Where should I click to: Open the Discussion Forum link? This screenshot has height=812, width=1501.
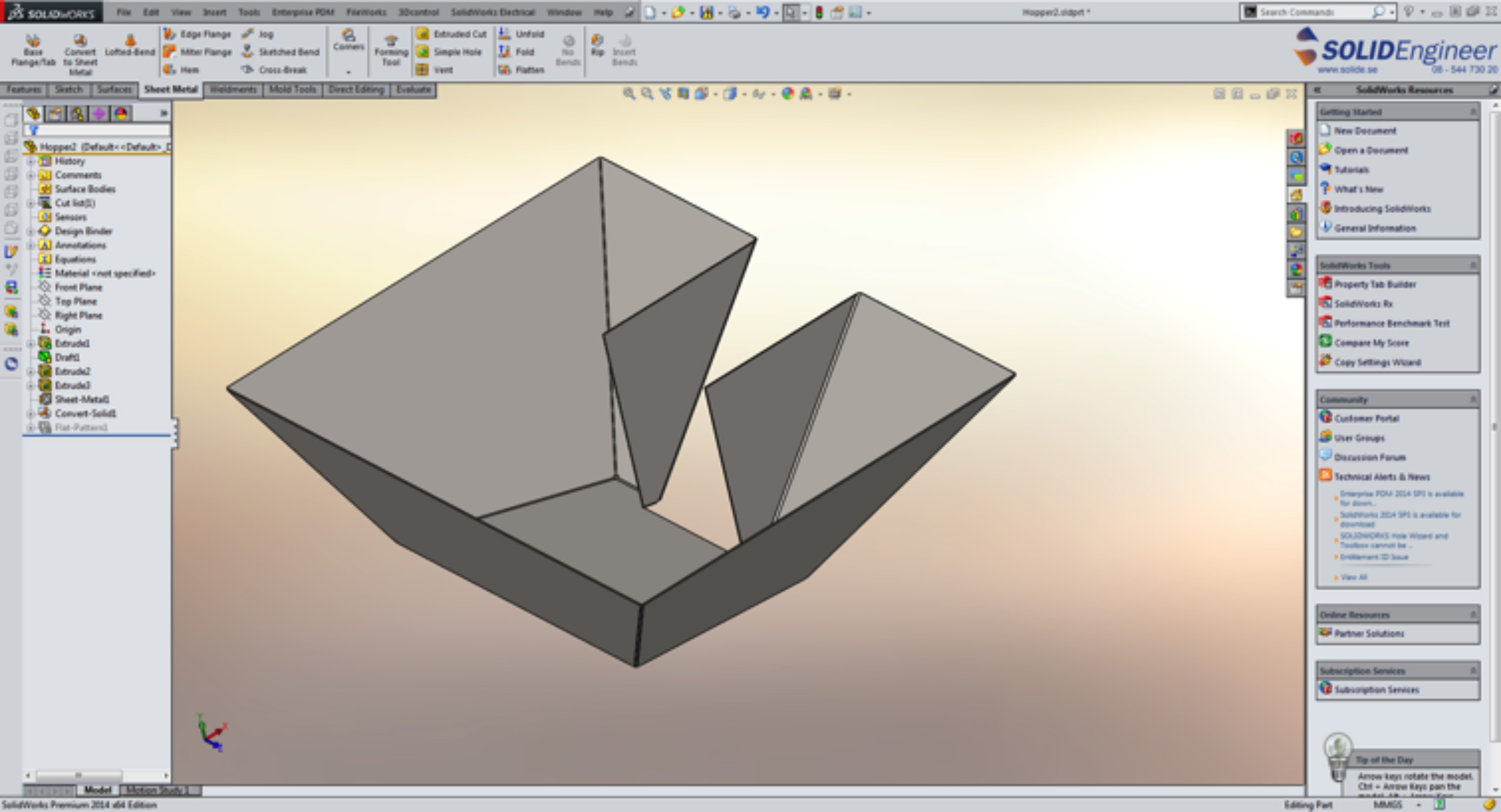[1369, 457]
